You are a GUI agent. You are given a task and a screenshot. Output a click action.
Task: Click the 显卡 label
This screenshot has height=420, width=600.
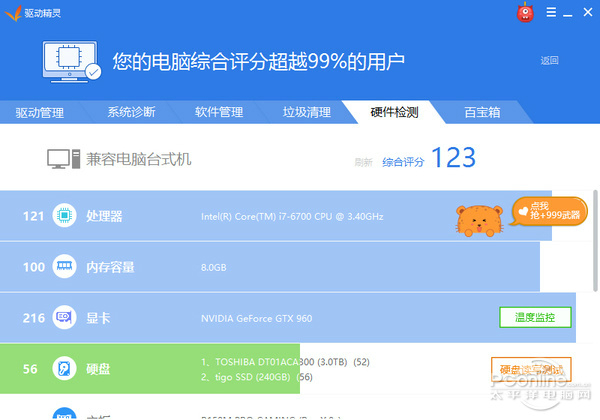(x=98, y=318)
